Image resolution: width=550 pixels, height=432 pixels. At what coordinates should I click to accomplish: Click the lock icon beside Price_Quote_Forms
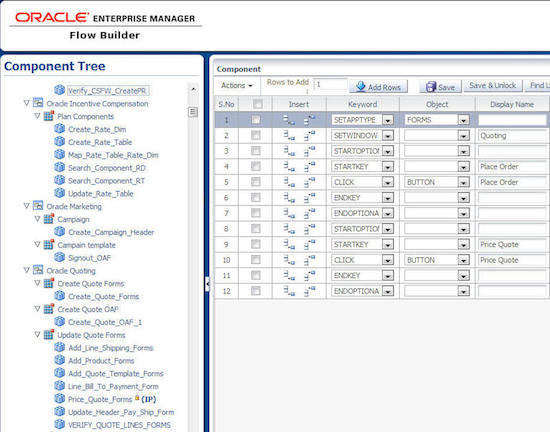137,398
